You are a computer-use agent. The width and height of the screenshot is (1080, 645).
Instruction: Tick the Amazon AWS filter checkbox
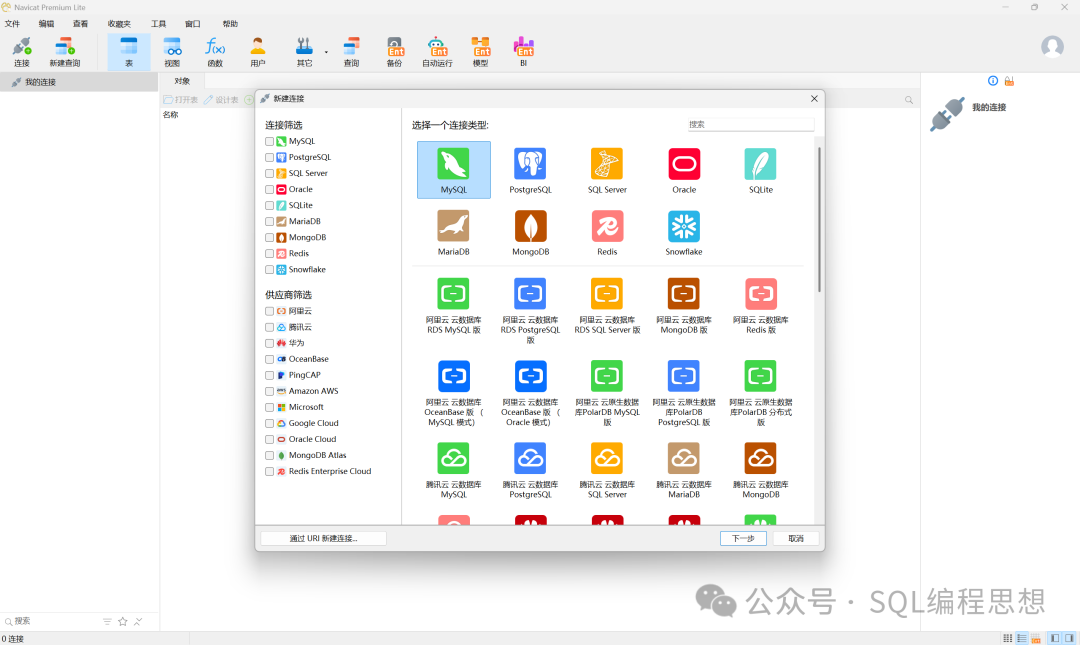point(269,391)
